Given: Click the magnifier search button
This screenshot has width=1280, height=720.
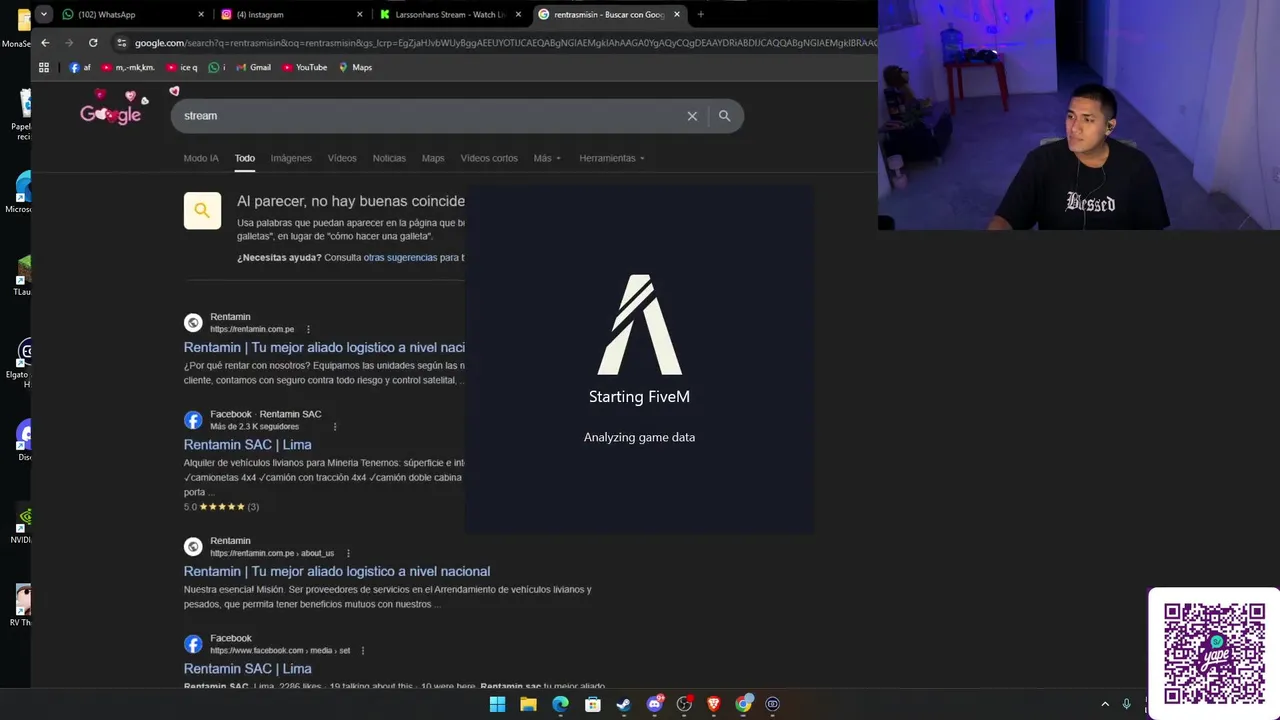Looking at the screenshot, I should pyautogui.click(x=724, y=116).
